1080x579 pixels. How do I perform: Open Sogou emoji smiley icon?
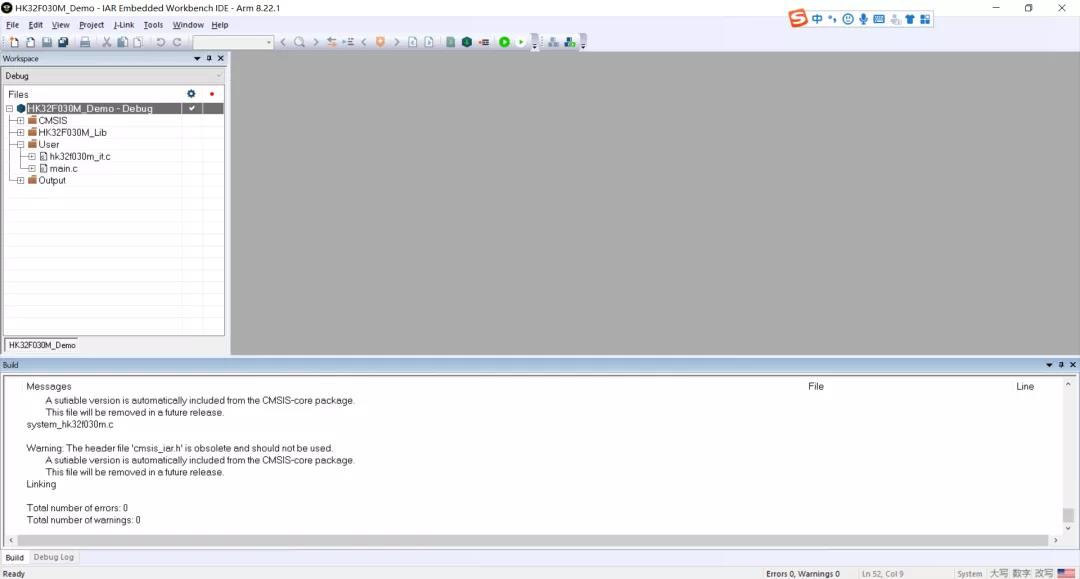click(x=848, y=19)
